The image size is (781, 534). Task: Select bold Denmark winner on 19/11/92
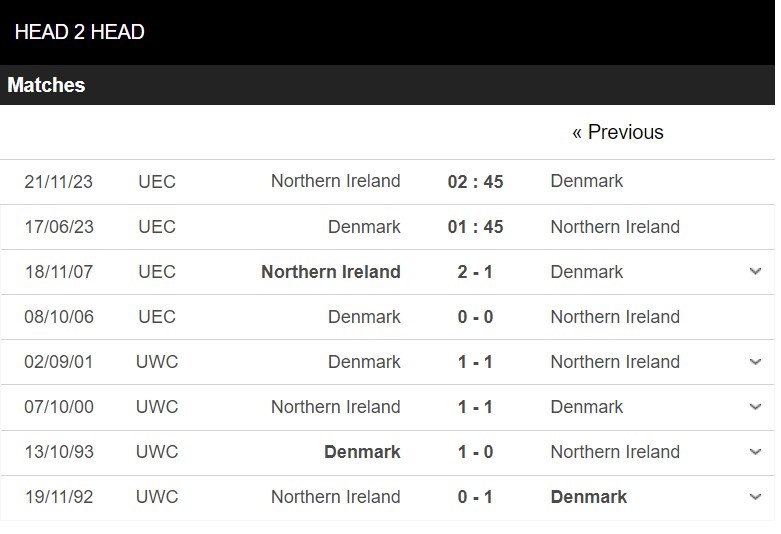[589, 497]
